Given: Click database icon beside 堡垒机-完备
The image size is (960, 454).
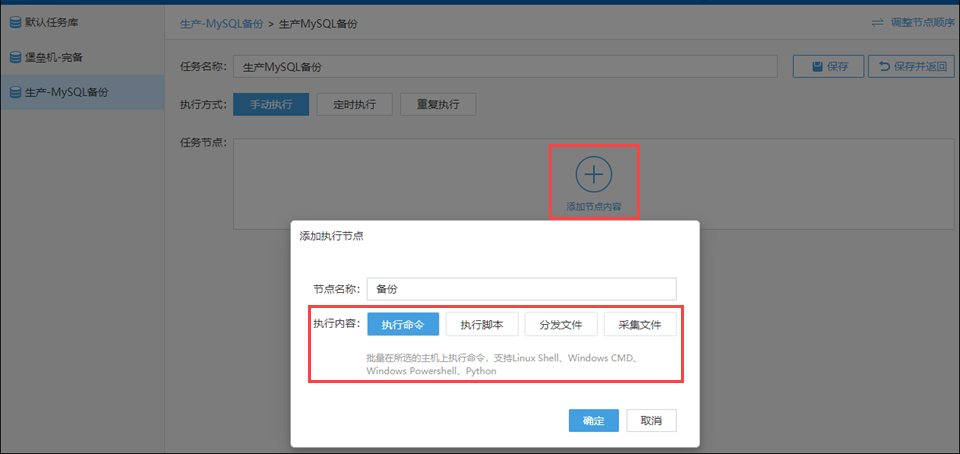Looking at the screenshot, I should (x=15, y=58).
